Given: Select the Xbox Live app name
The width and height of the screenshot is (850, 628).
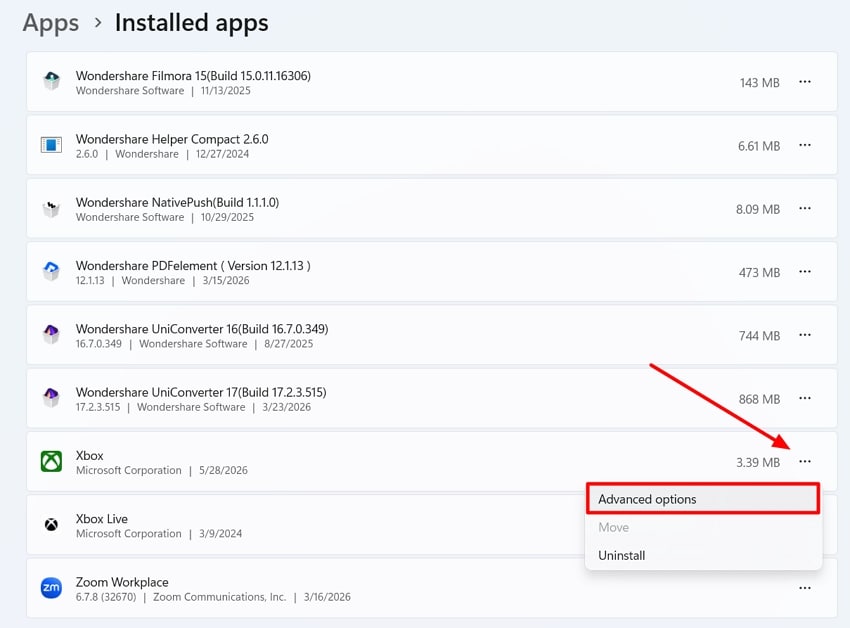Looking at the screenshot, I should [x=102, y=519].
